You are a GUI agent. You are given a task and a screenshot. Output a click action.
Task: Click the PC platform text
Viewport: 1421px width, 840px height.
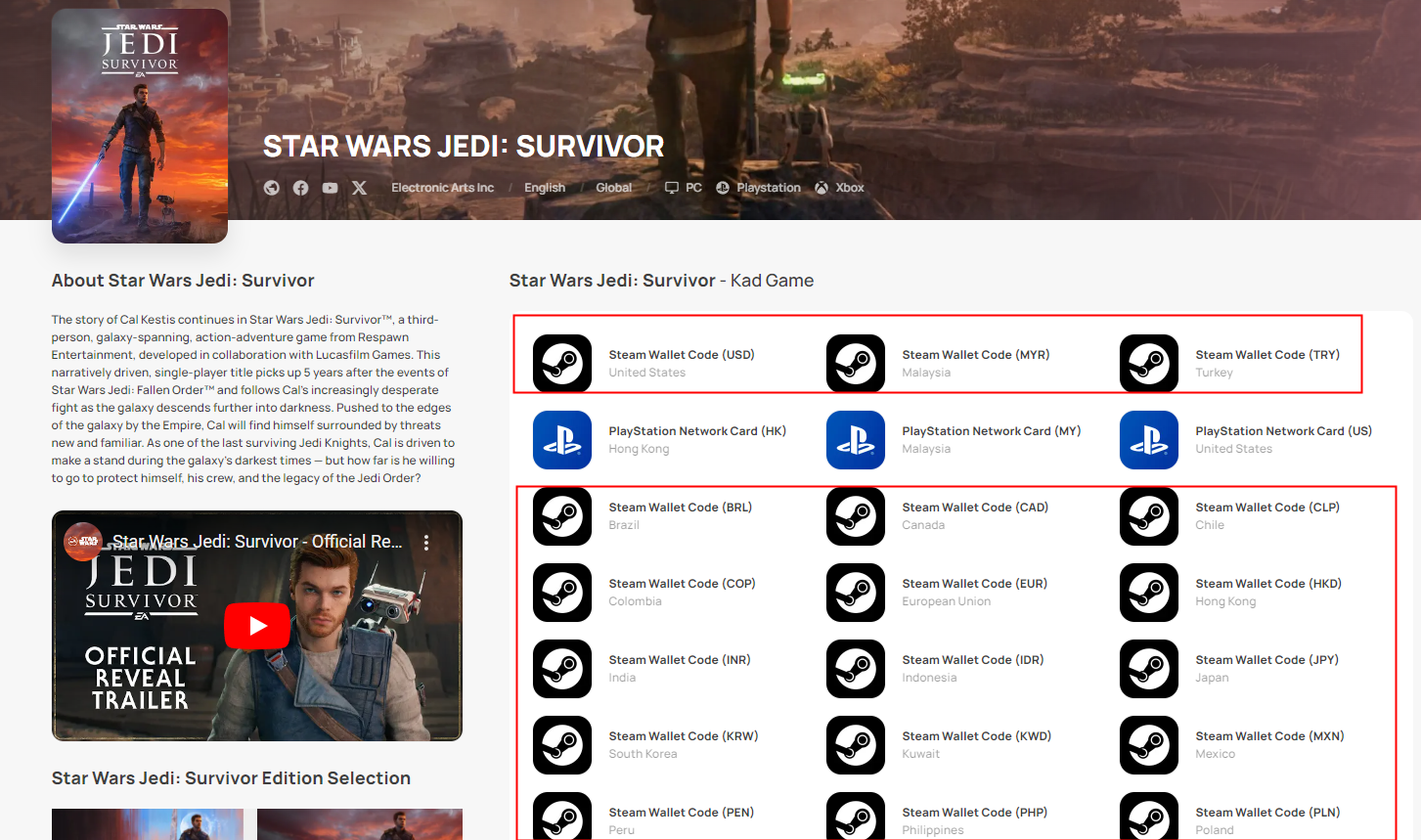coord(693,188)
